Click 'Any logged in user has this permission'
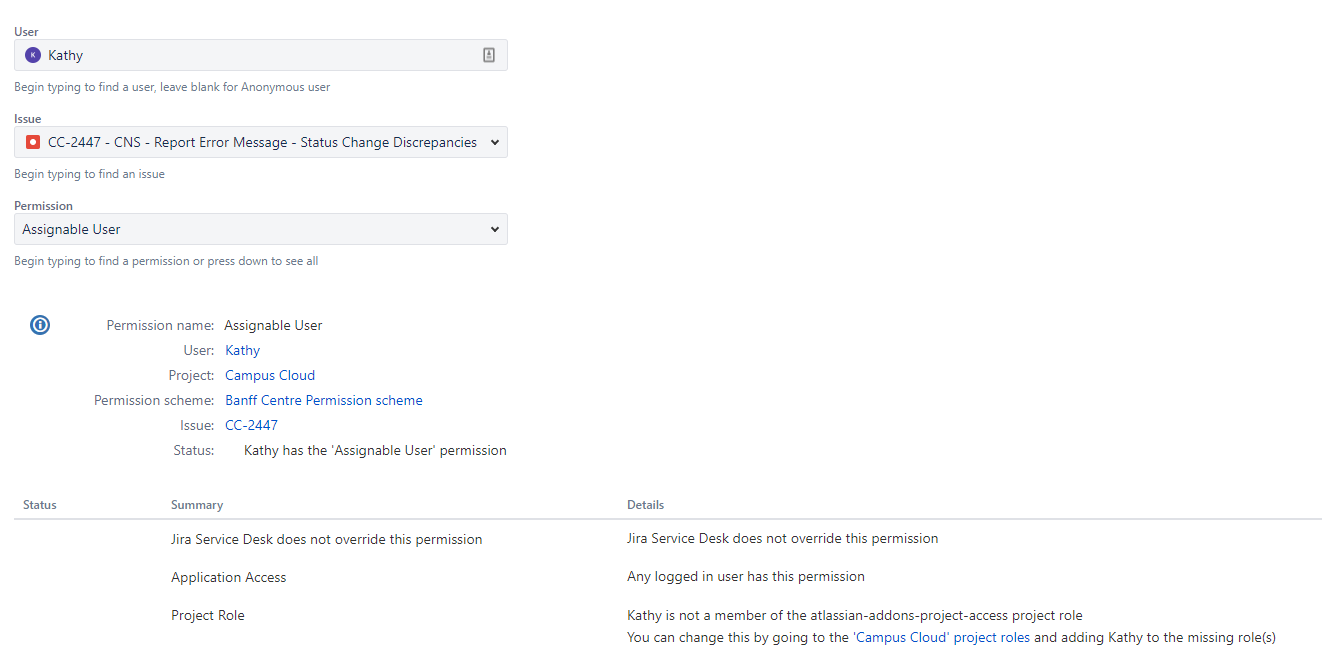This screenshot has width=1322, height=664. pos(746,576)
